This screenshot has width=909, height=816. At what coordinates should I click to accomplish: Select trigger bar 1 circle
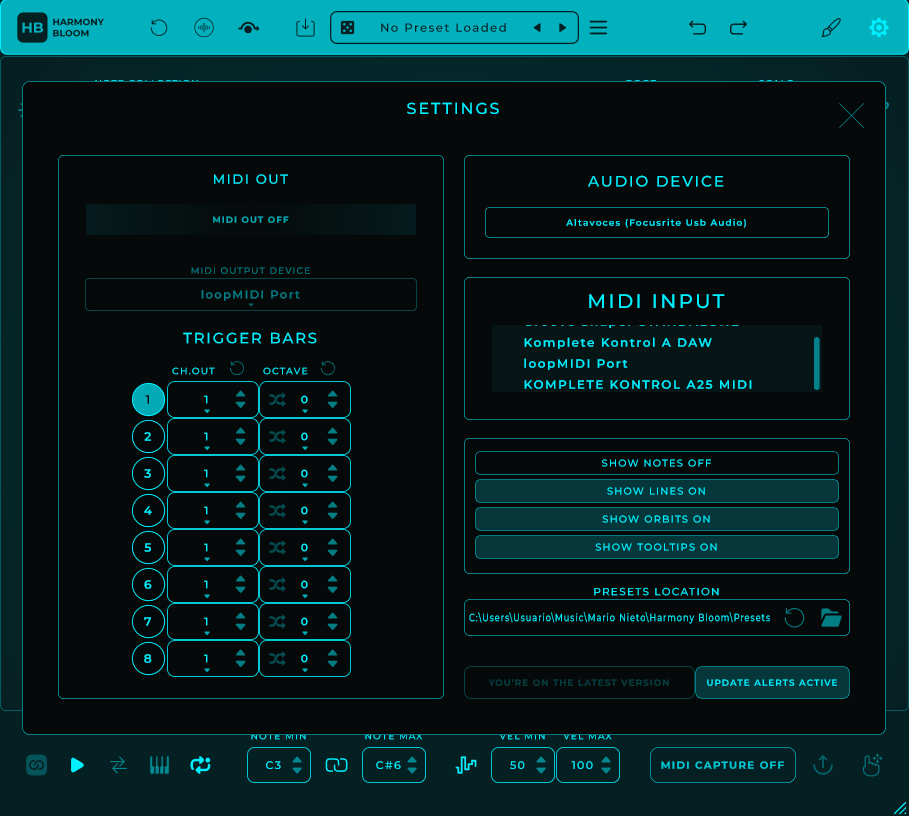pos(148,399)
